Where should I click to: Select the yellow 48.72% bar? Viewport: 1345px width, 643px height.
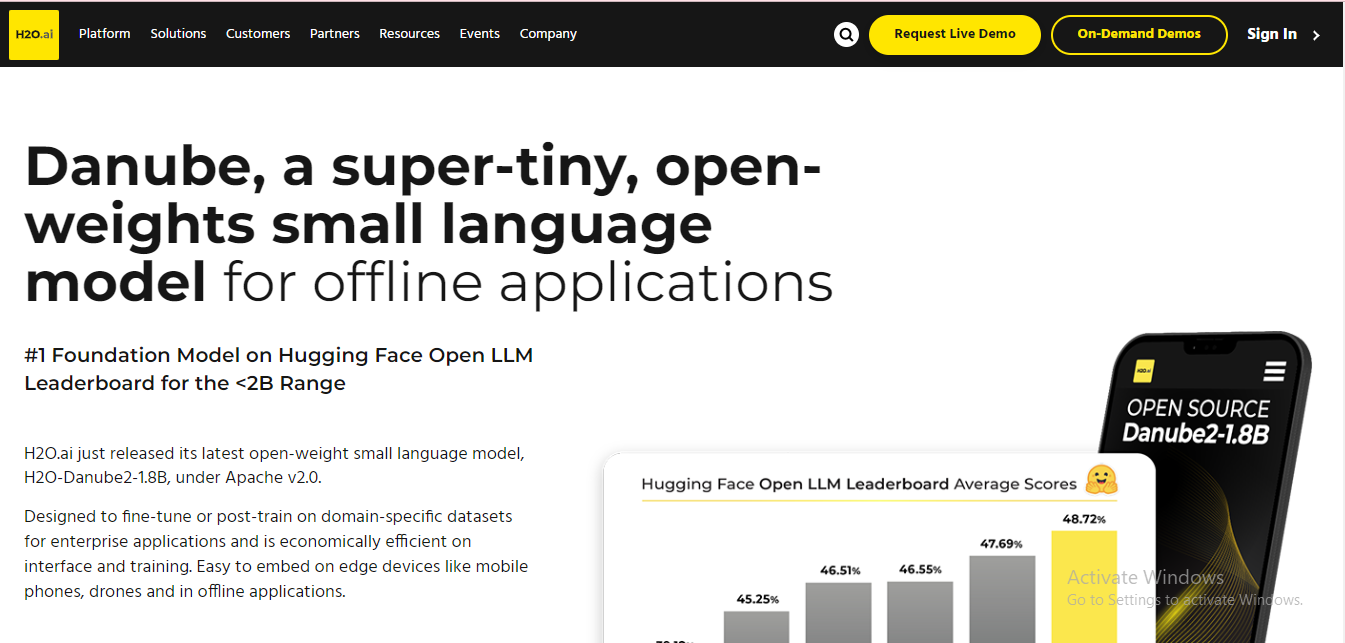1084,586
